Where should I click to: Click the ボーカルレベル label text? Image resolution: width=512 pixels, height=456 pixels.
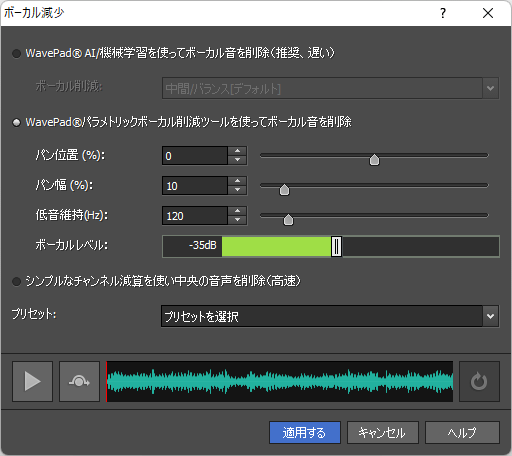click(x=72, y=246)
